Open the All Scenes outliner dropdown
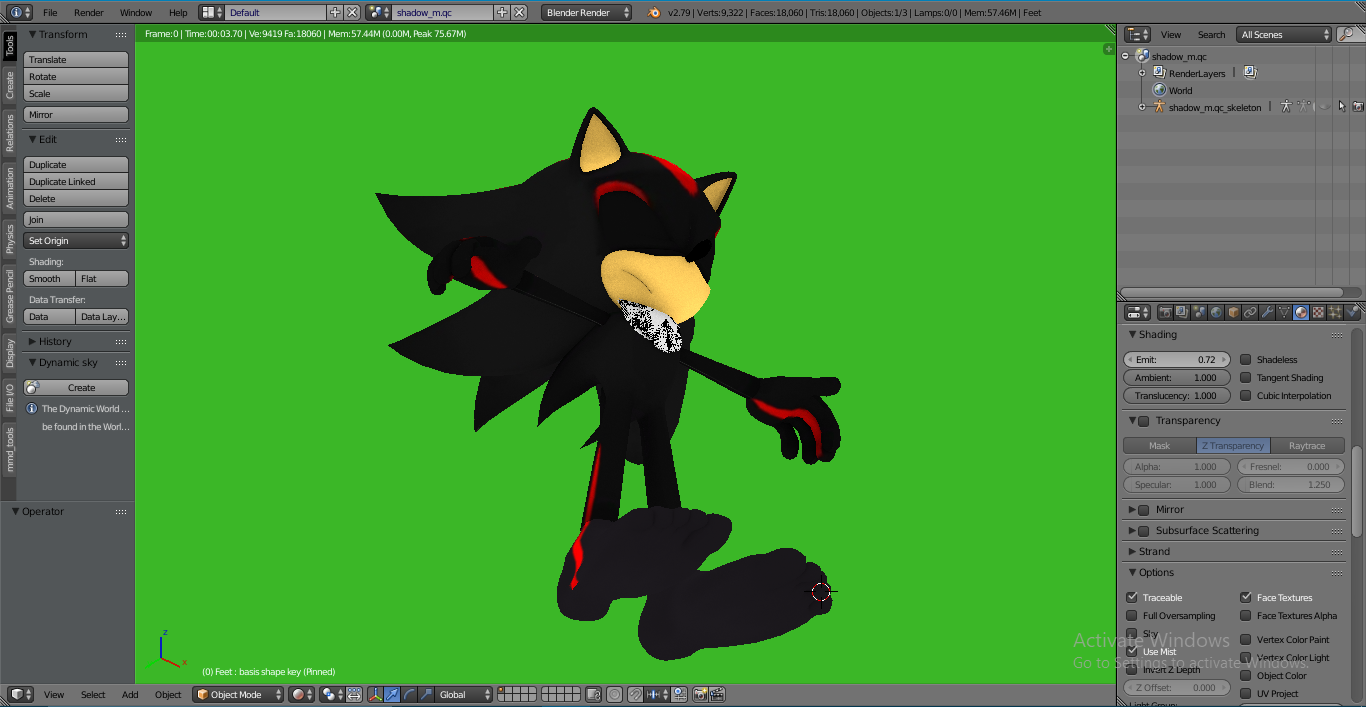This screenshot has height=707, width=1366. point(1285,34)
